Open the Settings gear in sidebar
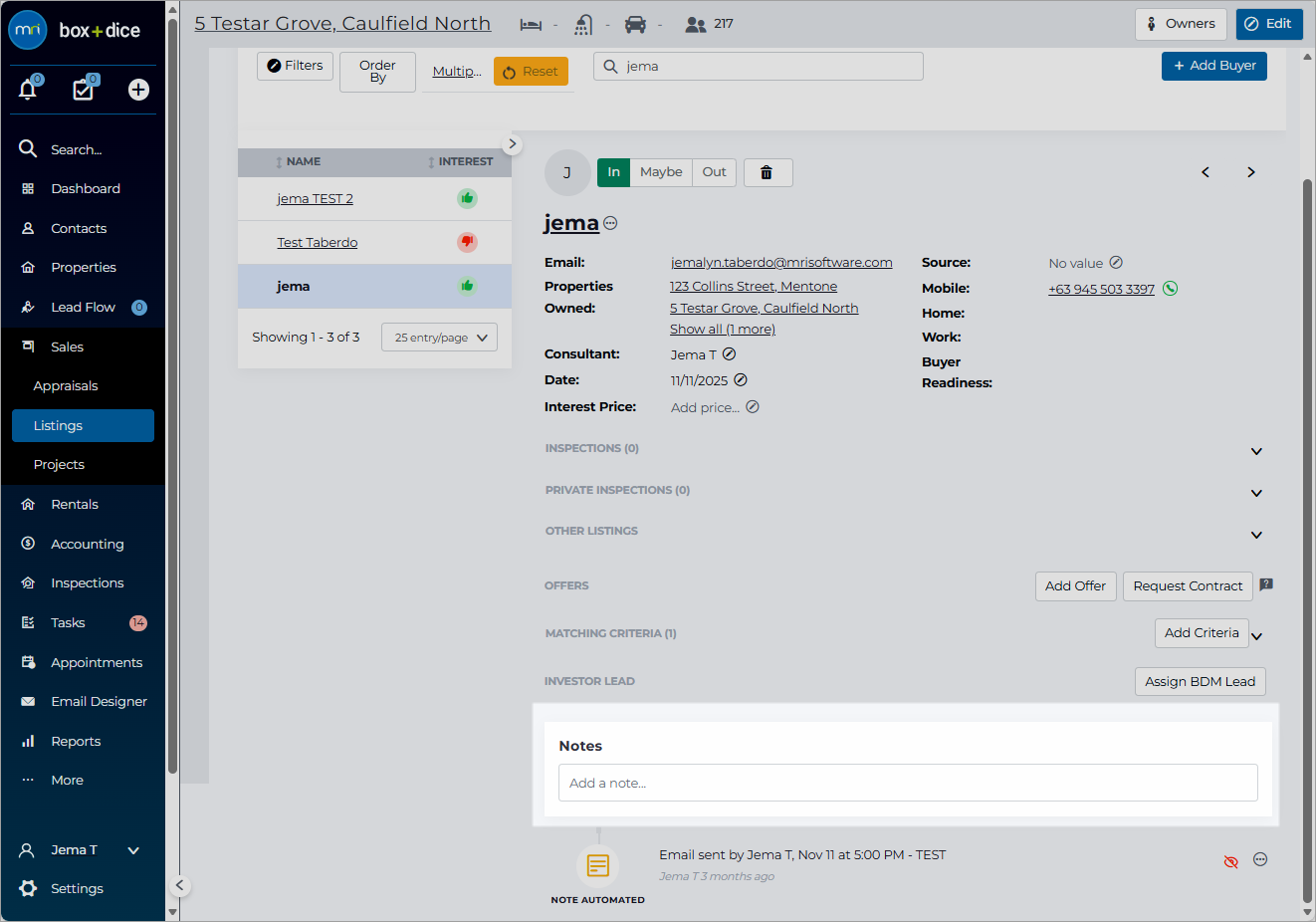 point(28,889)
